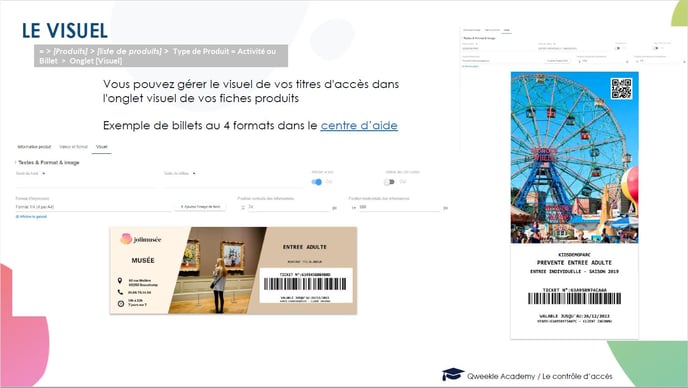Switch to the Valeur et format tab
Screen dimensions: 688x388
74,147
